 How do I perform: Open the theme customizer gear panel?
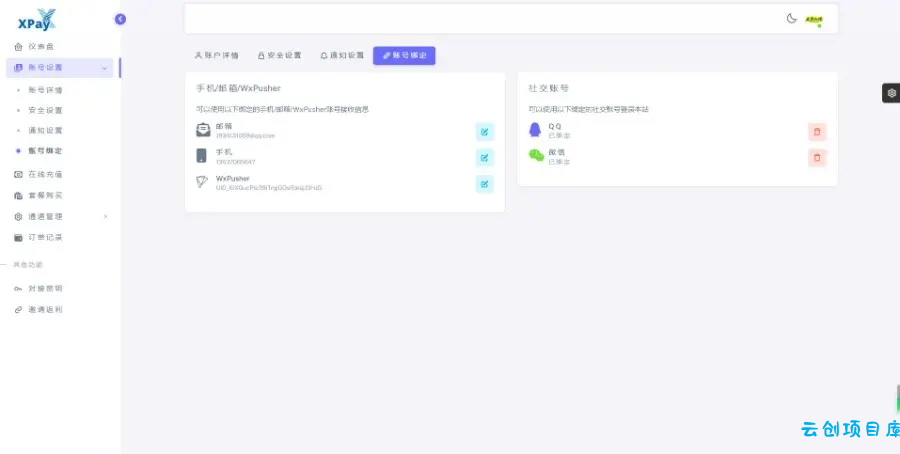click(891, 93)
